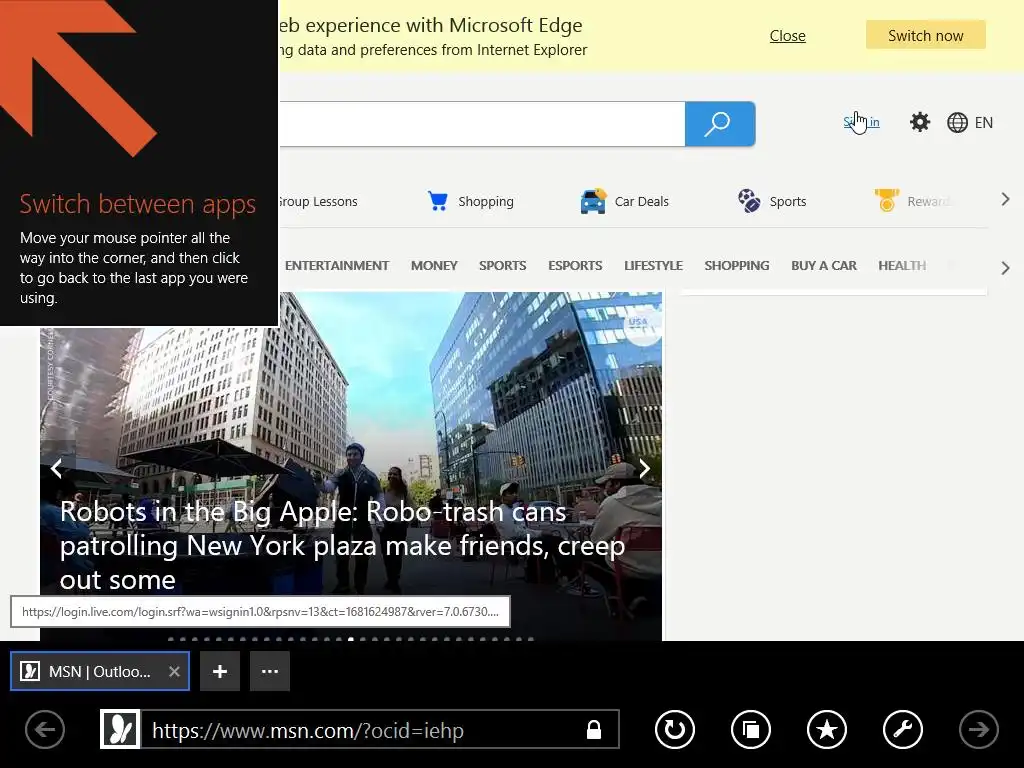Click the Shopping cart icon
This screenshot has width=1024, height=768.
438,200
